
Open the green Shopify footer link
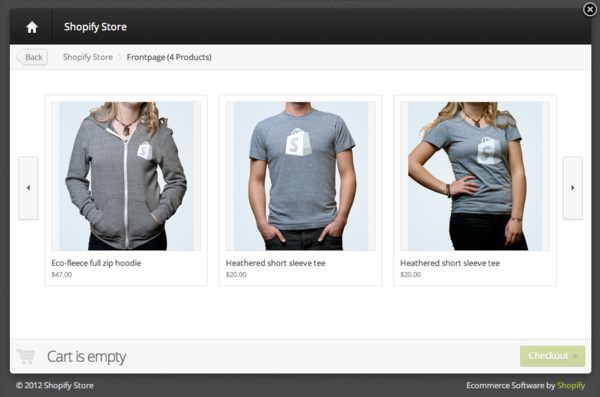pos(571,386)
